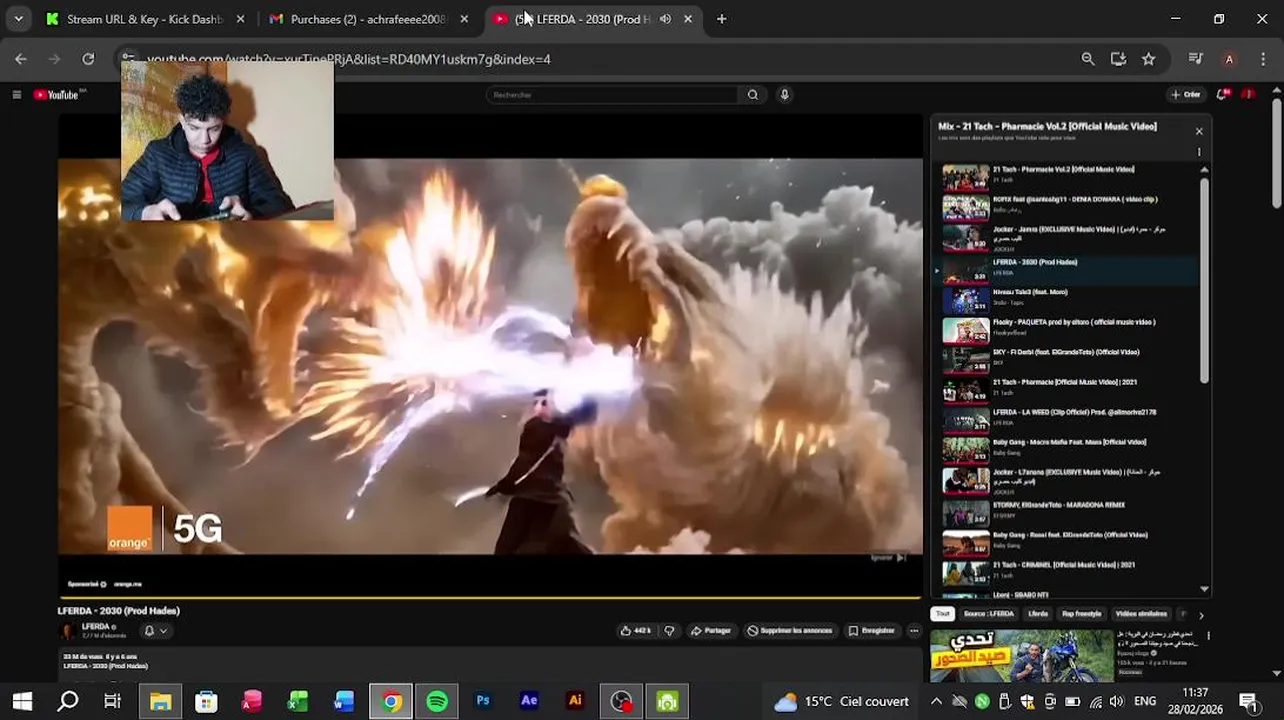This screenshot has height=720, width=1284.
Task: Mute the LFERDA tab audio speaker icon
Action: 665,19
